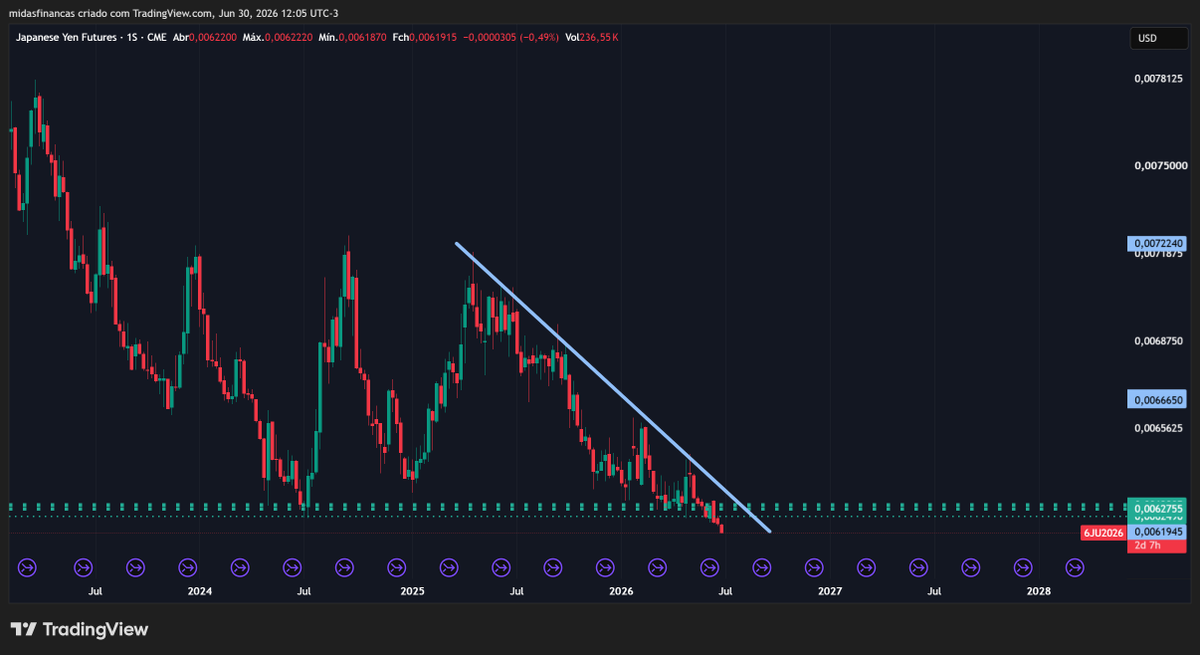Click the 0,0078125 price axis level
1200x655 pixels.
[1158, 78]
